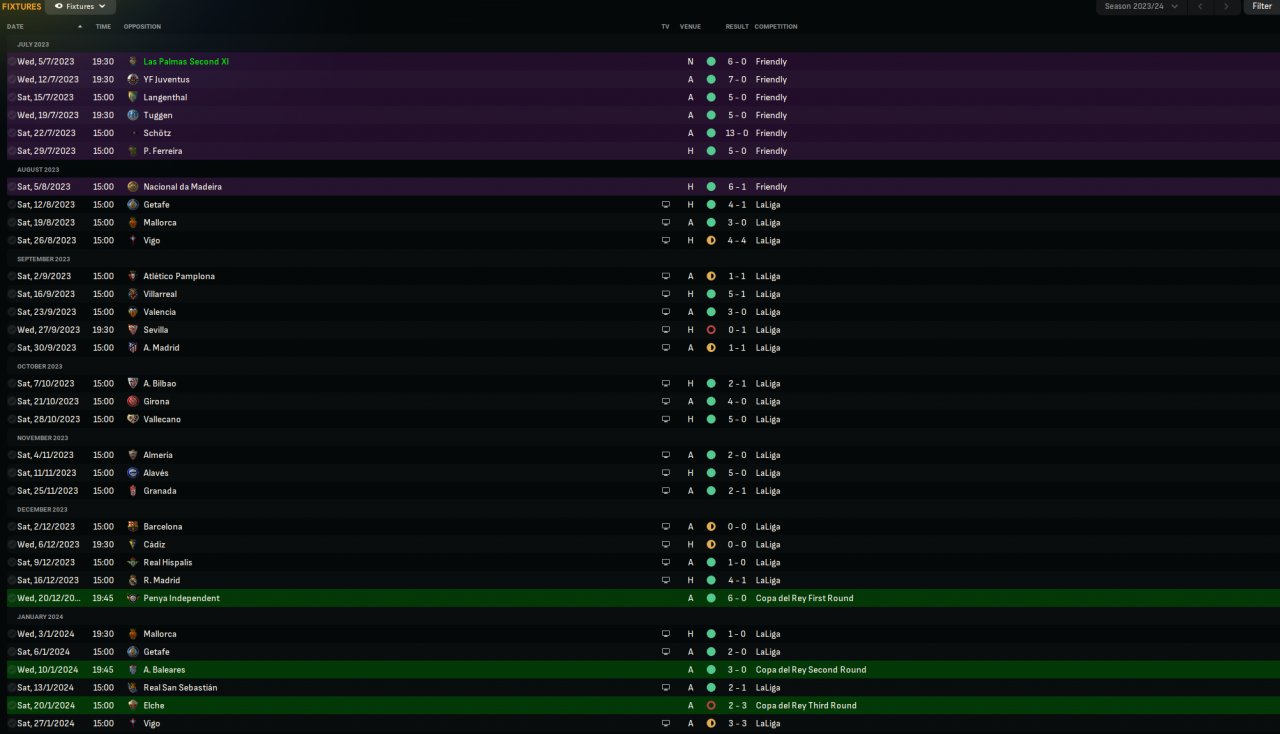Screen dimensions: 1280x734
Task: Click the red loss indicator on Sevilla row
Action: tap(711, 330)
